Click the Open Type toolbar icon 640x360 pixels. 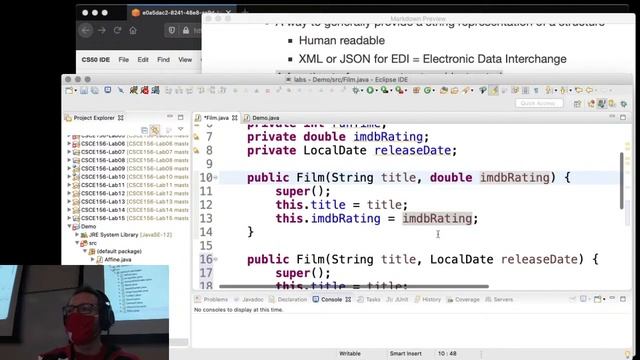444,91
